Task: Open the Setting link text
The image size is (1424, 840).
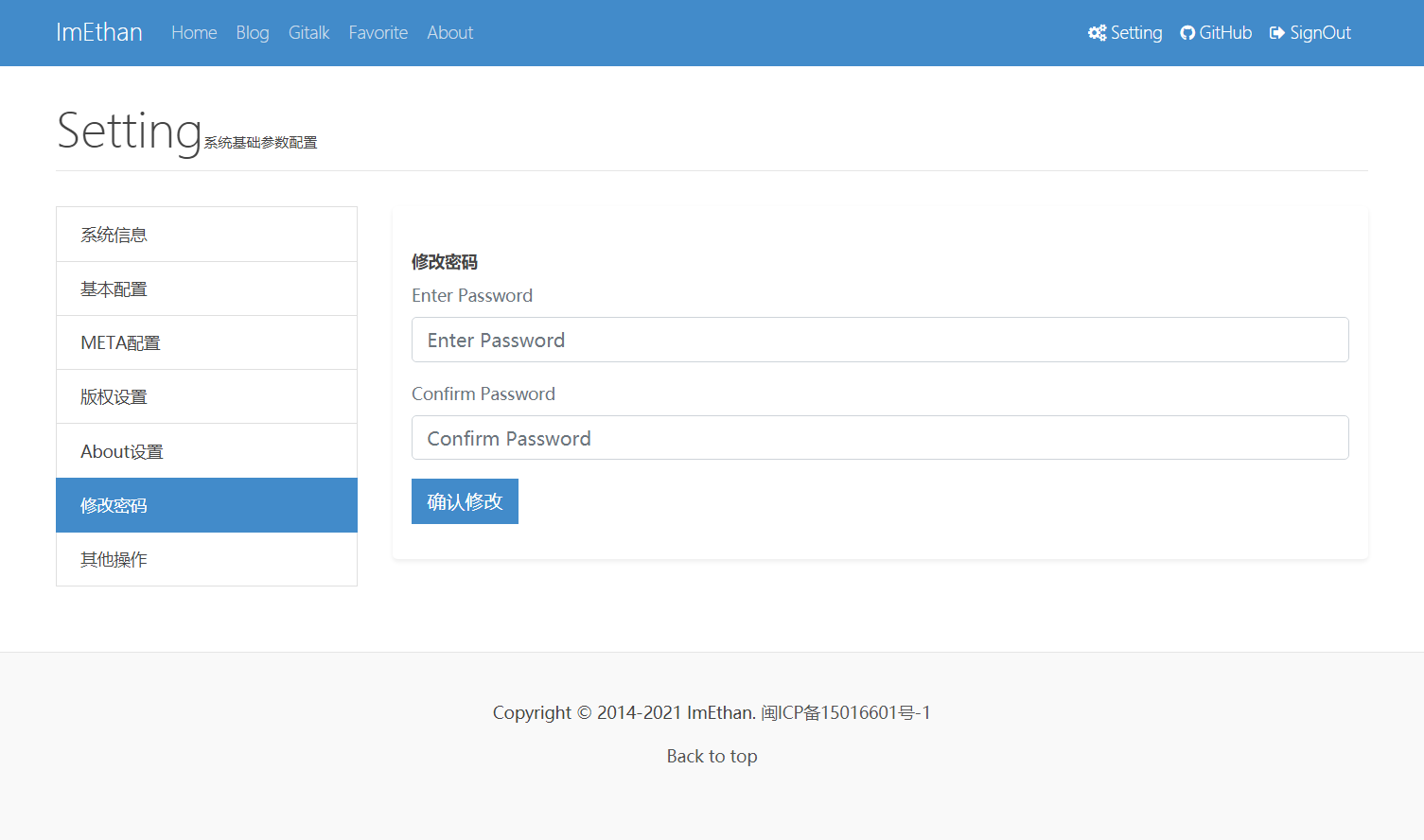Action: click(1136, 33)
